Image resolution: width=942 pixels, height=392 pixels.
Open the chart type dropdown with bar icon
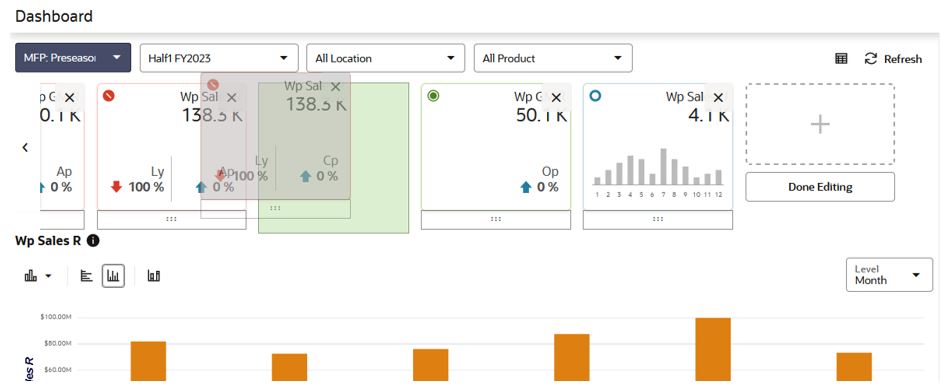coord(38,276)
